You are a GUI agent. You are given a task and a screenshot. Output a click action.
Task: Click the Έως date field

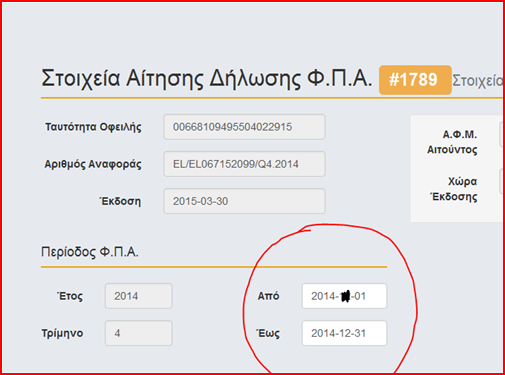pyautogui.click(x=344, y=333)
